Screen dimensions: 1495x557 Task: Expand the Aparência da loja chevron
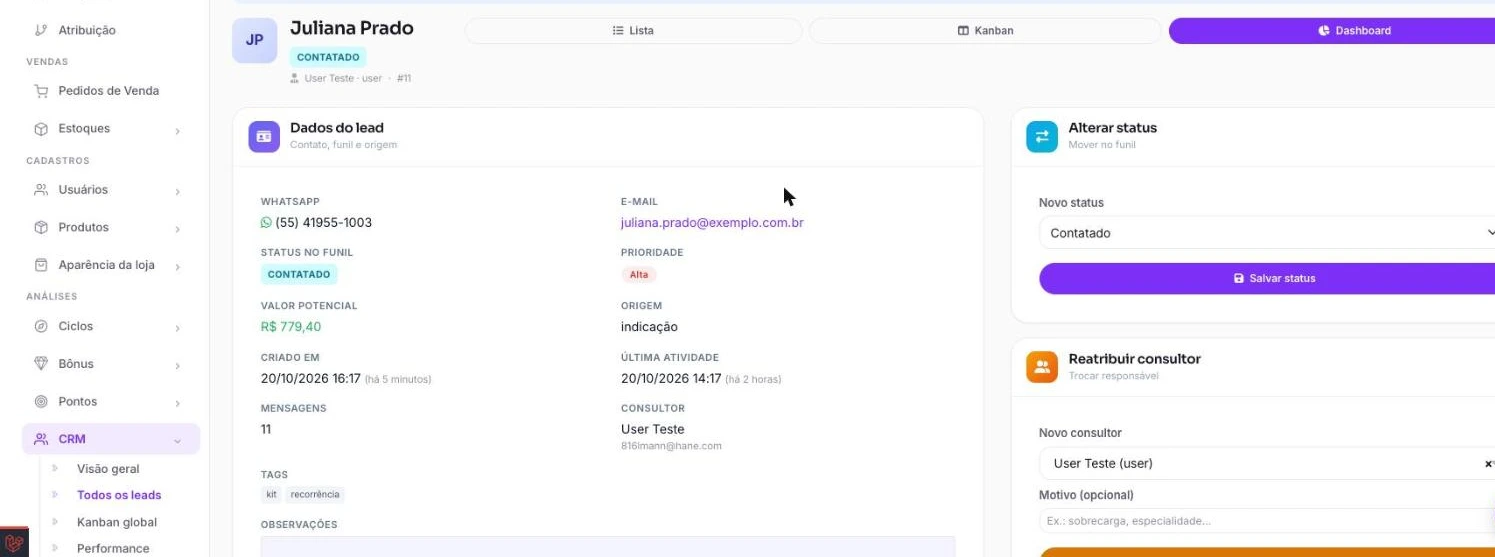(177, 267)
